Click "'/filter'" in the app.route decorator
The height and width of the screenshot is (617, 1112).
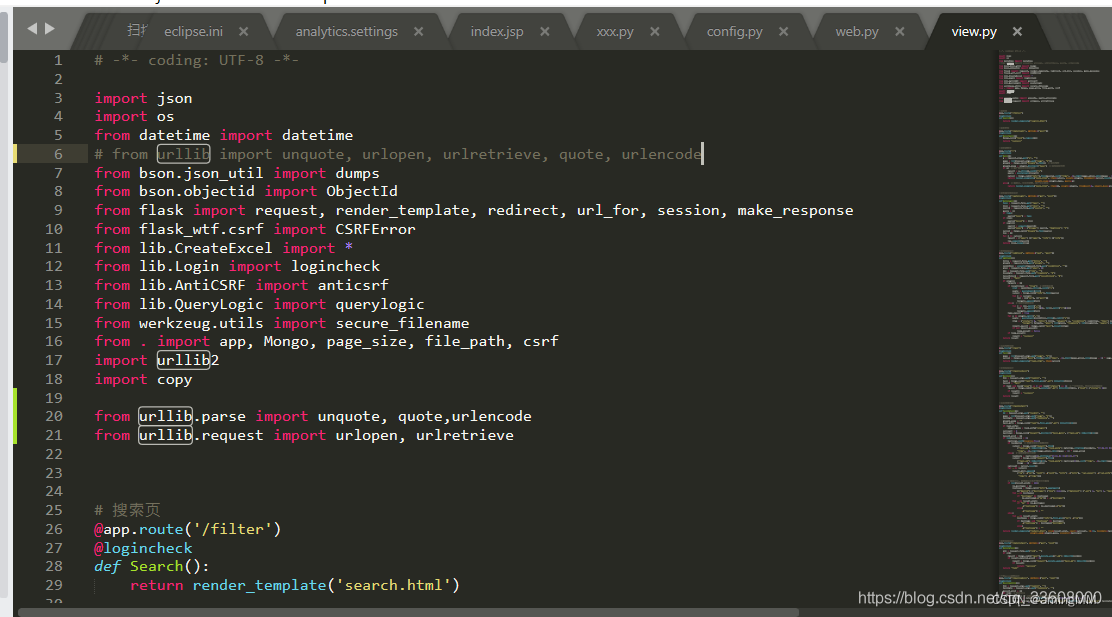[x=233, y=529]
